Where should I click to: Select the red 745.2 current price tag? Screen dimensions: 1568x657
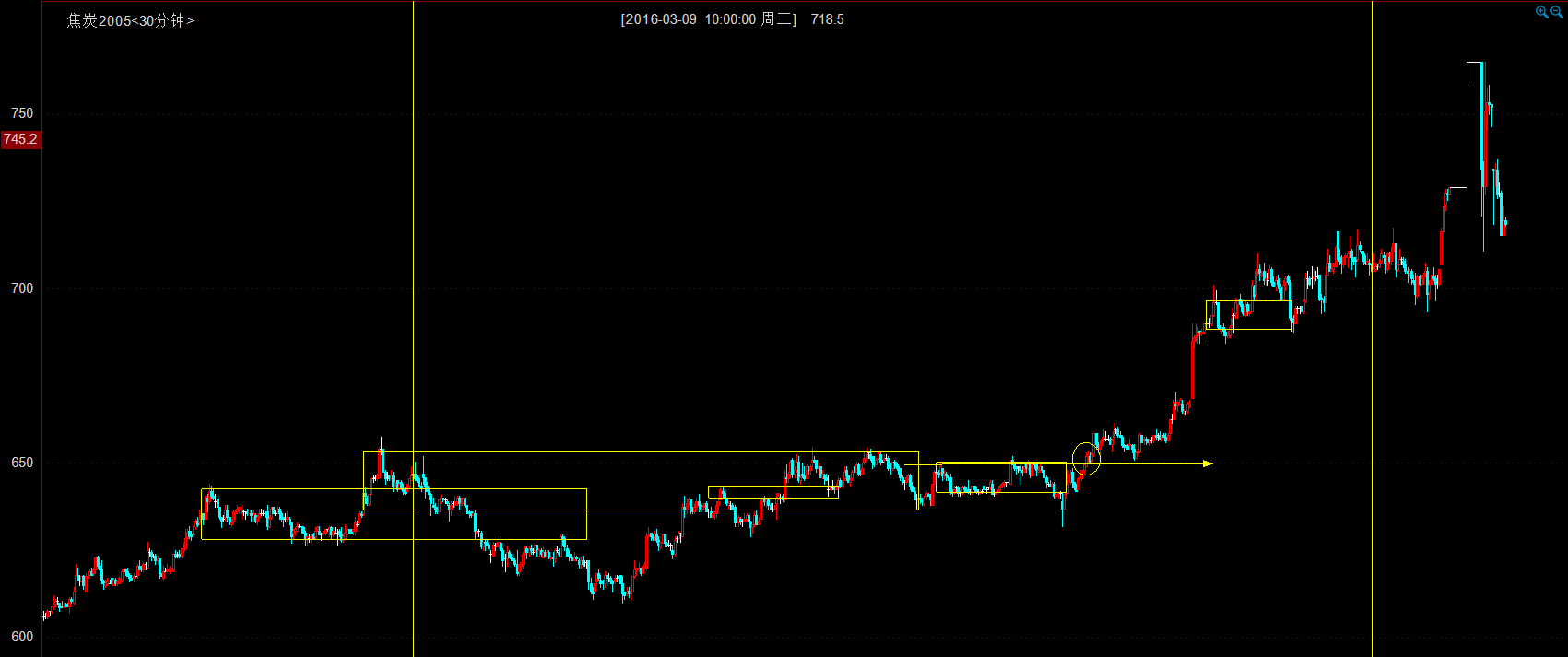click(x=20, y=139)
